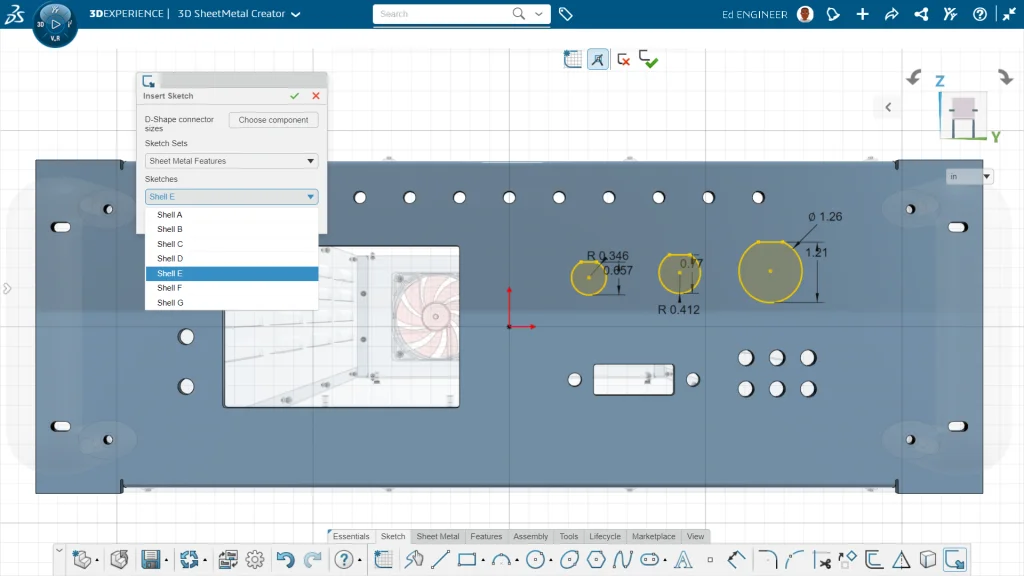Switch to the Sheet Metal tab
The height and width of the screenshot is (576, 1024).
[437, 537]
